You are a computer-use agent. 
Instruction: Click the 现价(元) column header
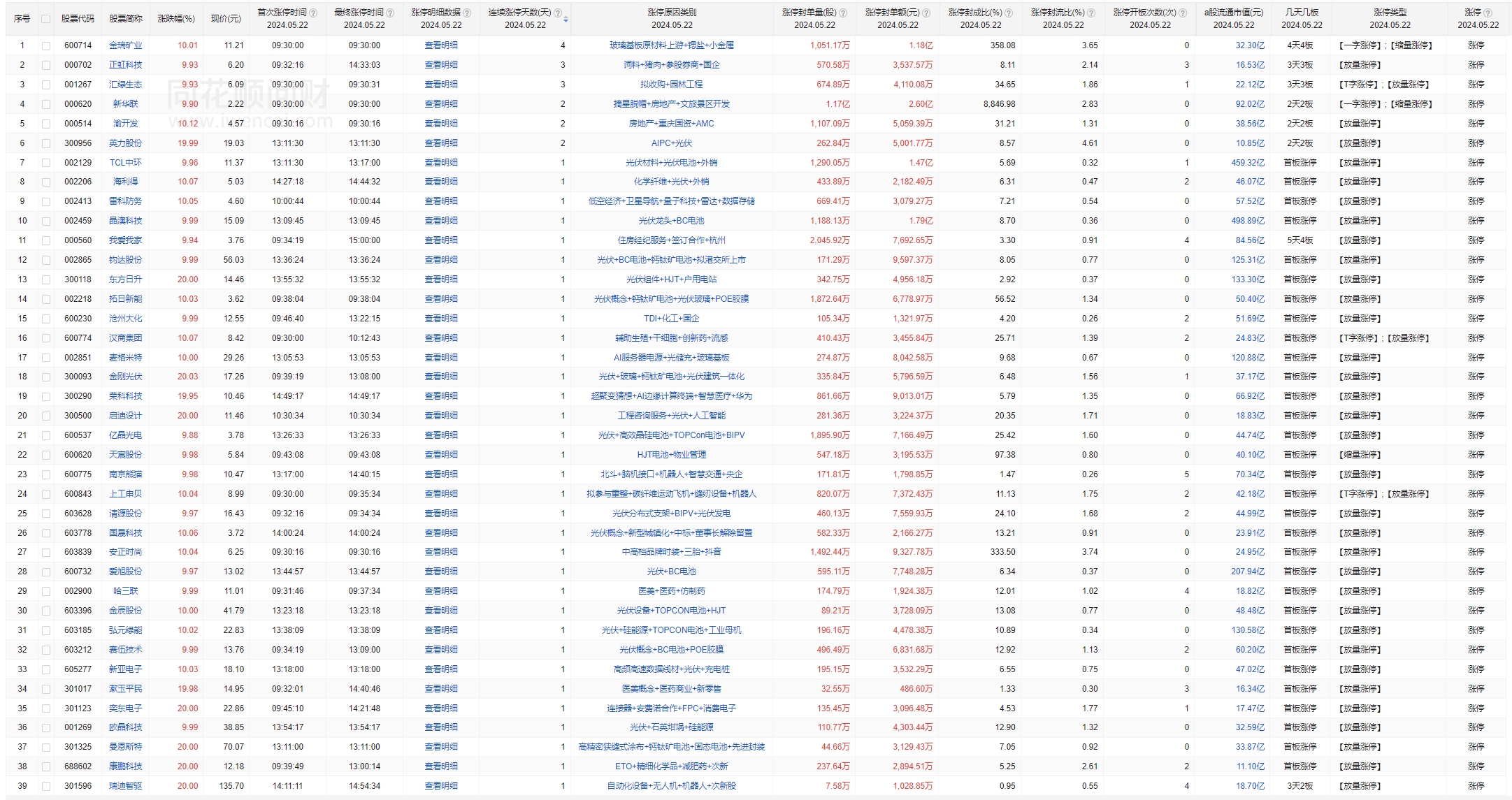226,19
